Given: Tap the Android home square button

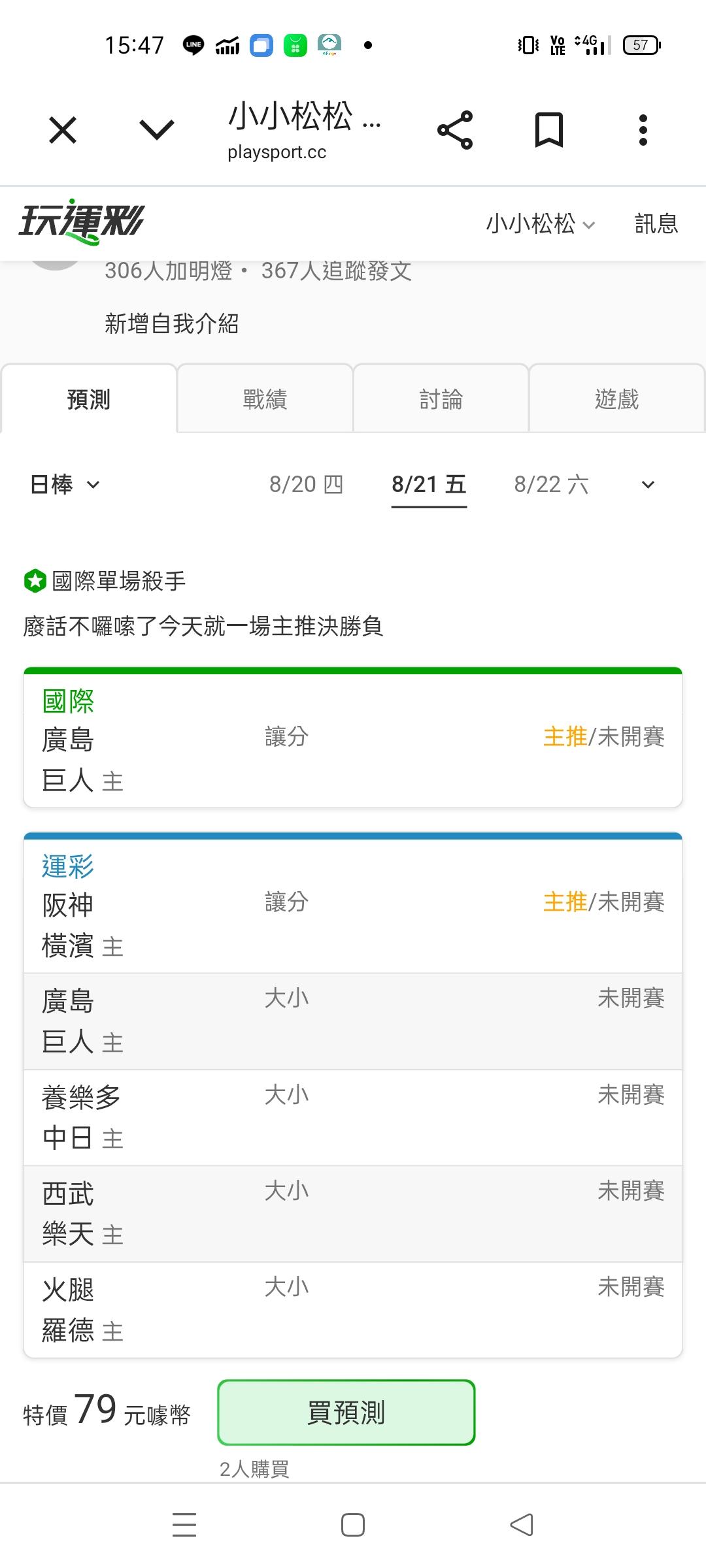Looking at the screenshot, I should [353, 1525].
